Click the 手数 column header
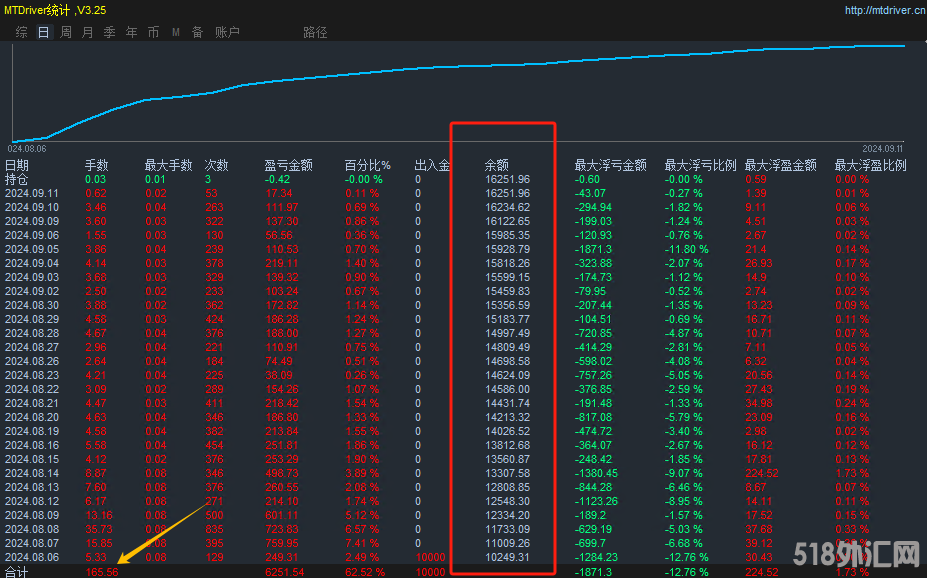The width and height of the screenshot is (927, 578). pos(96,165)
